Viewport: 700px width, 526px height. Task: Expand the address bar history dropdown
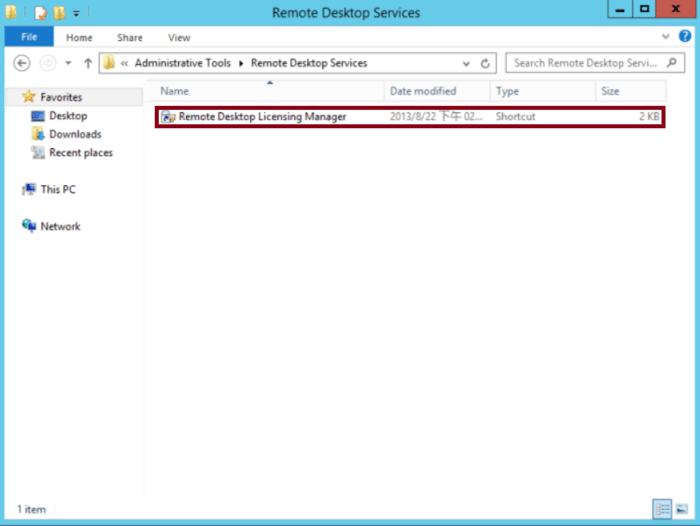click(x=466, y=63)
